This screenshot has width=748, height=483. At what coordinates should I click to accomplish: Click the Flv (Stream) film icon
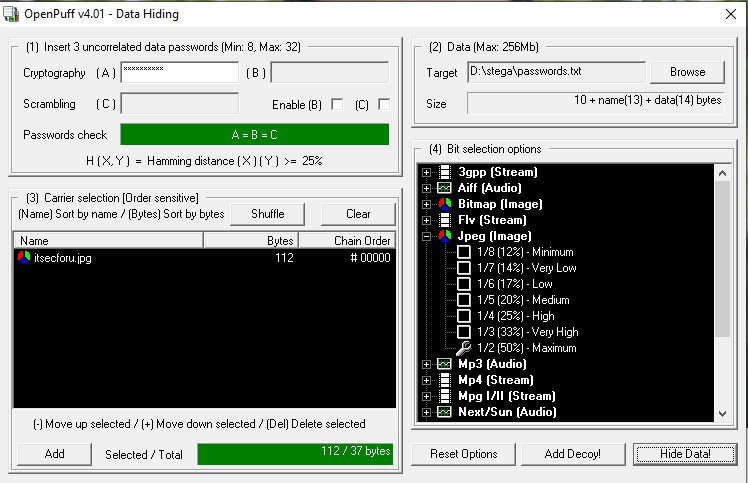click(444, 220)
